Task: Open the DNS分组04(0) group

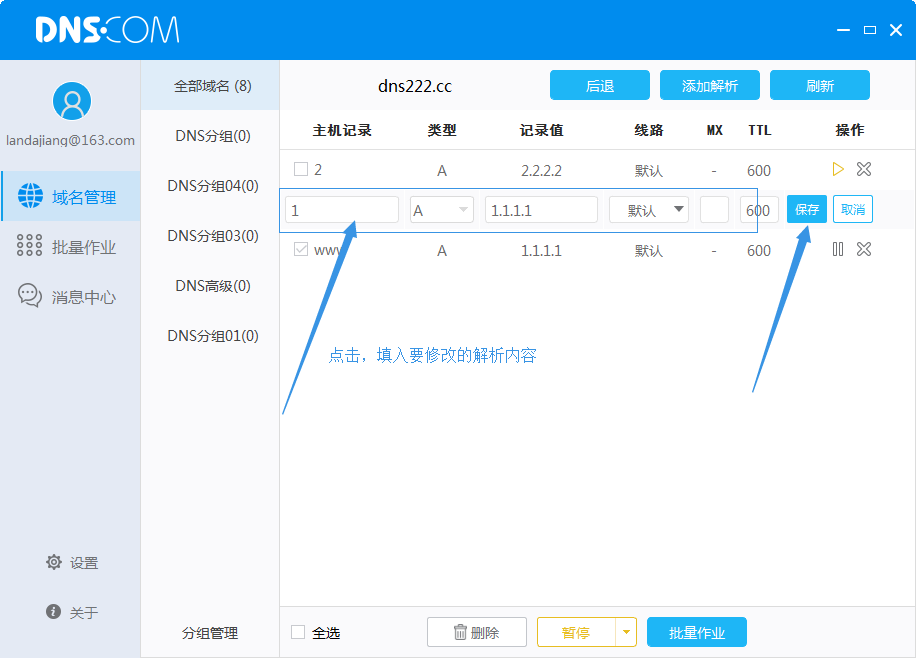Action: click(x=212, y=186)
